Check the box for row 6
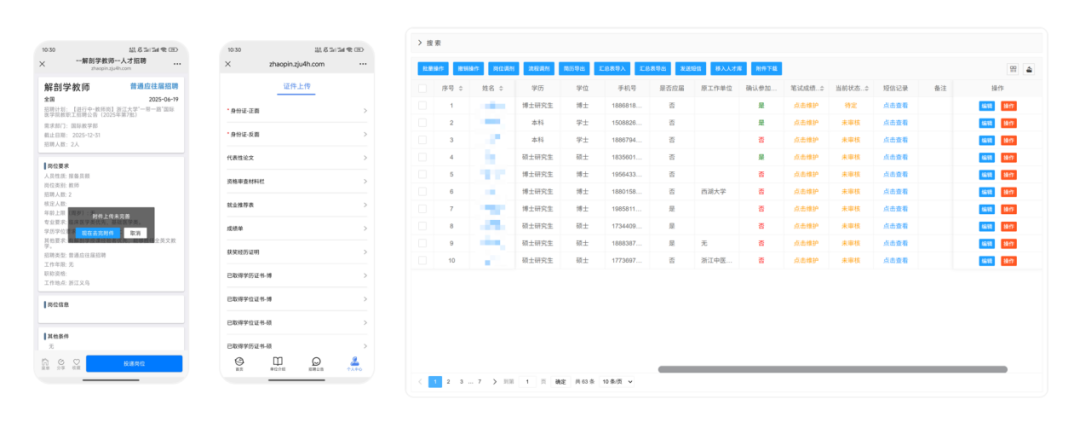Image resolution: width=1080 pixels, height=434 pixels. [x=422, y=192]
